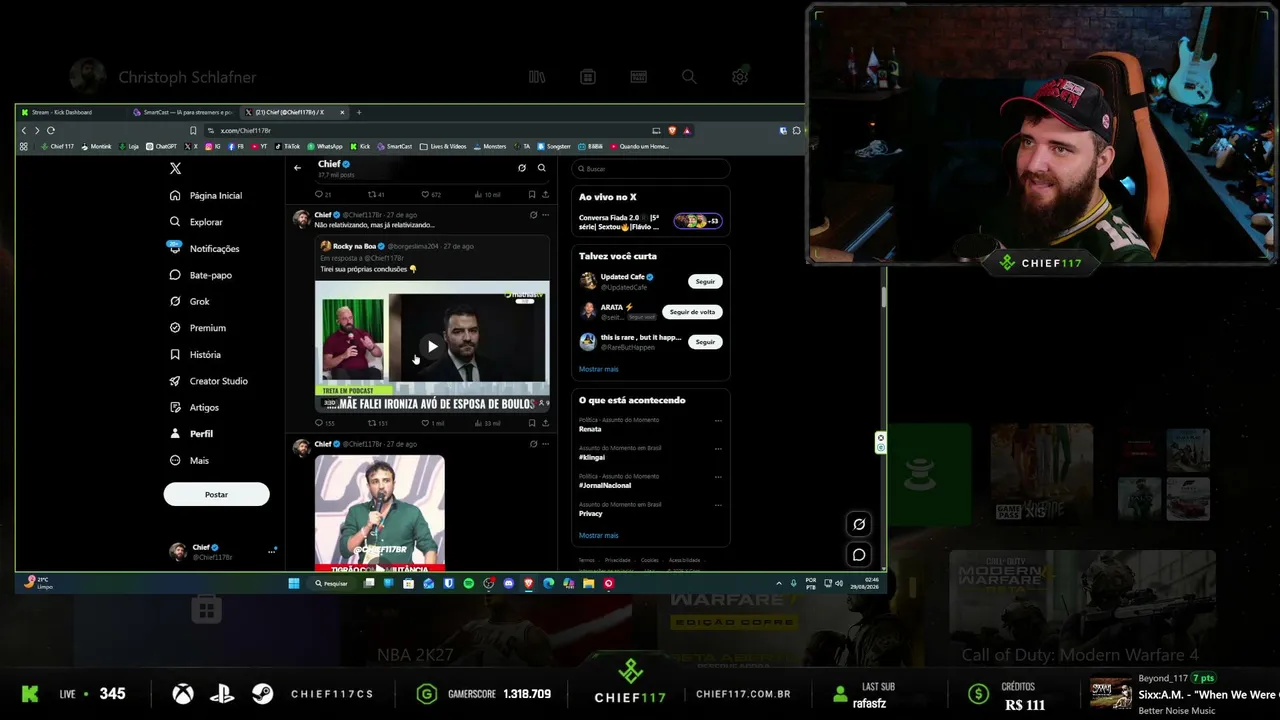Open Bate-papo messages in sidebar
The width and height of the screenshot is (1280, 720).
click(x=201, y=275)
